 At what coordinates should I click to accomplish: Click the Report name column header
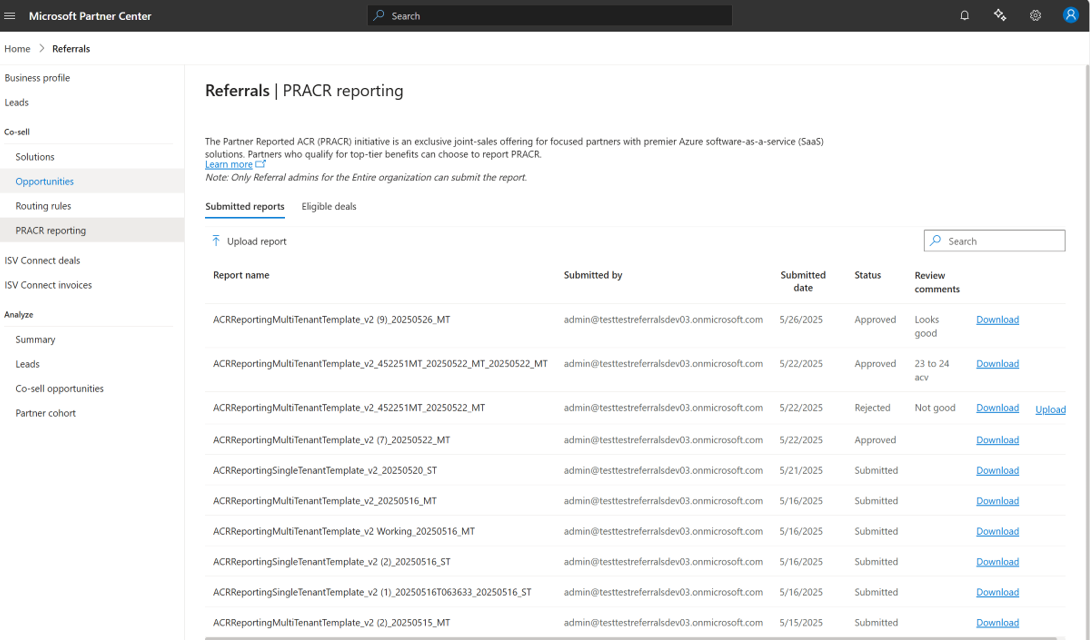click(241, 275)
